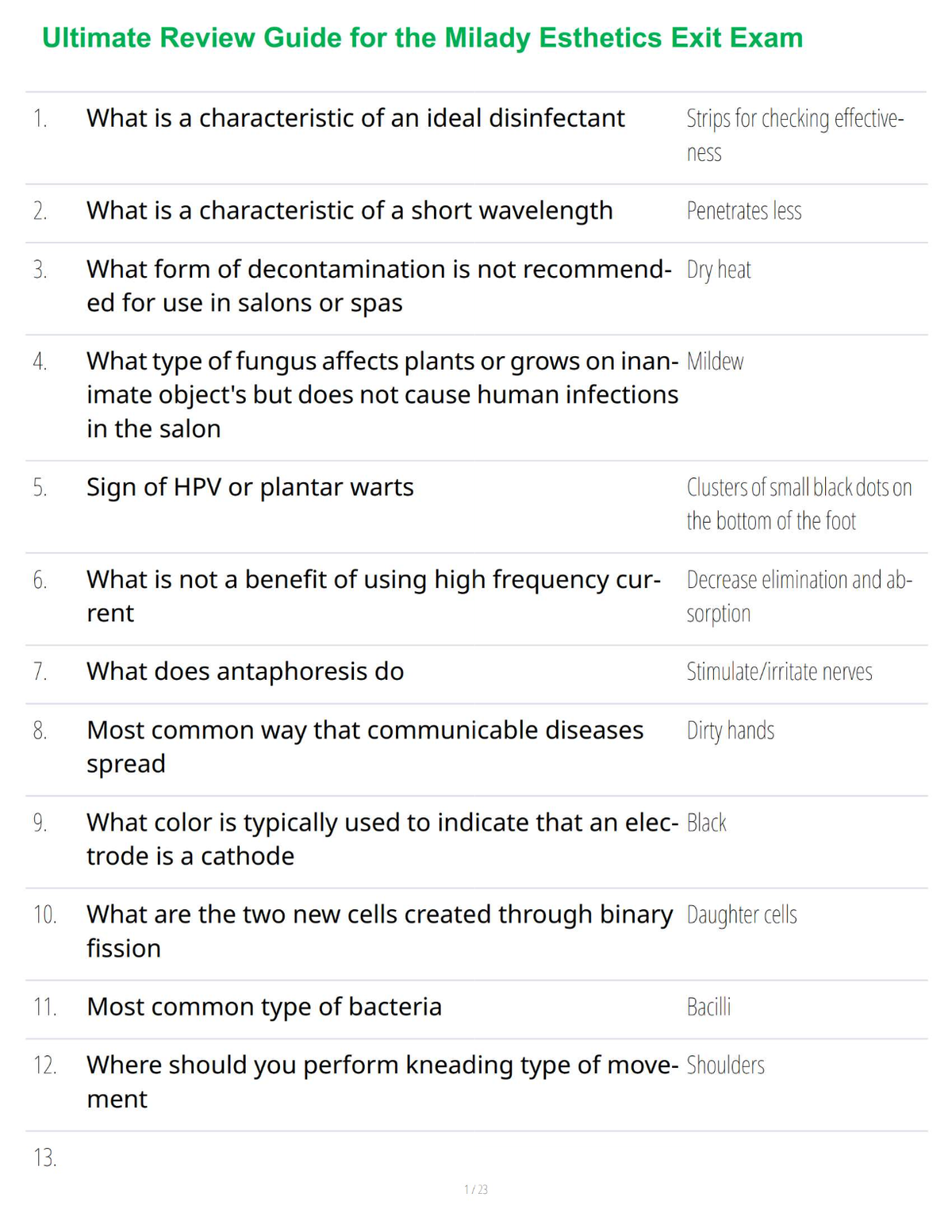
Task: Select question 1 about ideal disinfectant
Action: pos(355,118)
